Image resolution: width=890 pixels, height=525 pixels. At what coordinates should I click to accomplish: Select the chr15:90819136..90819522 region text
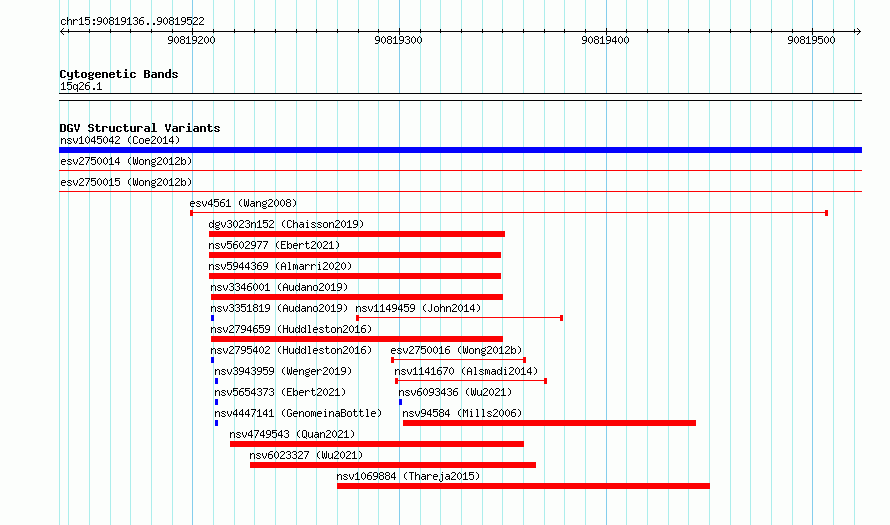click(132, 22)
